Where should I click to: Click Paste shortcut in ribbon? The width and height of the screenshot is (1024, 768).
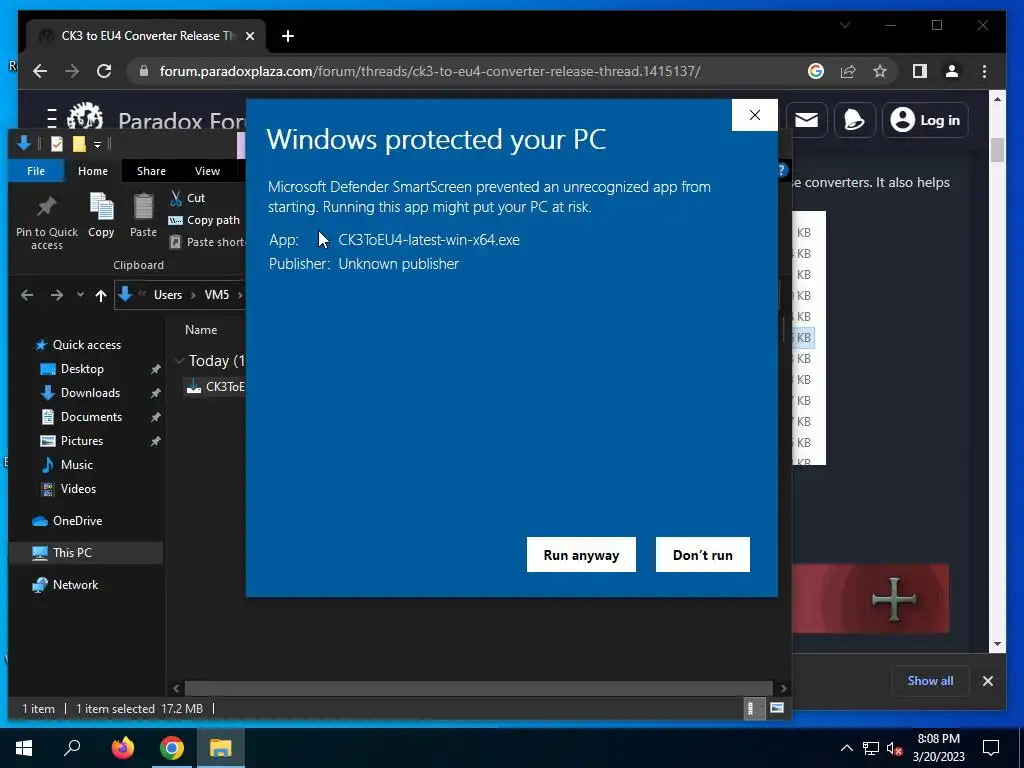pos(207,242)
